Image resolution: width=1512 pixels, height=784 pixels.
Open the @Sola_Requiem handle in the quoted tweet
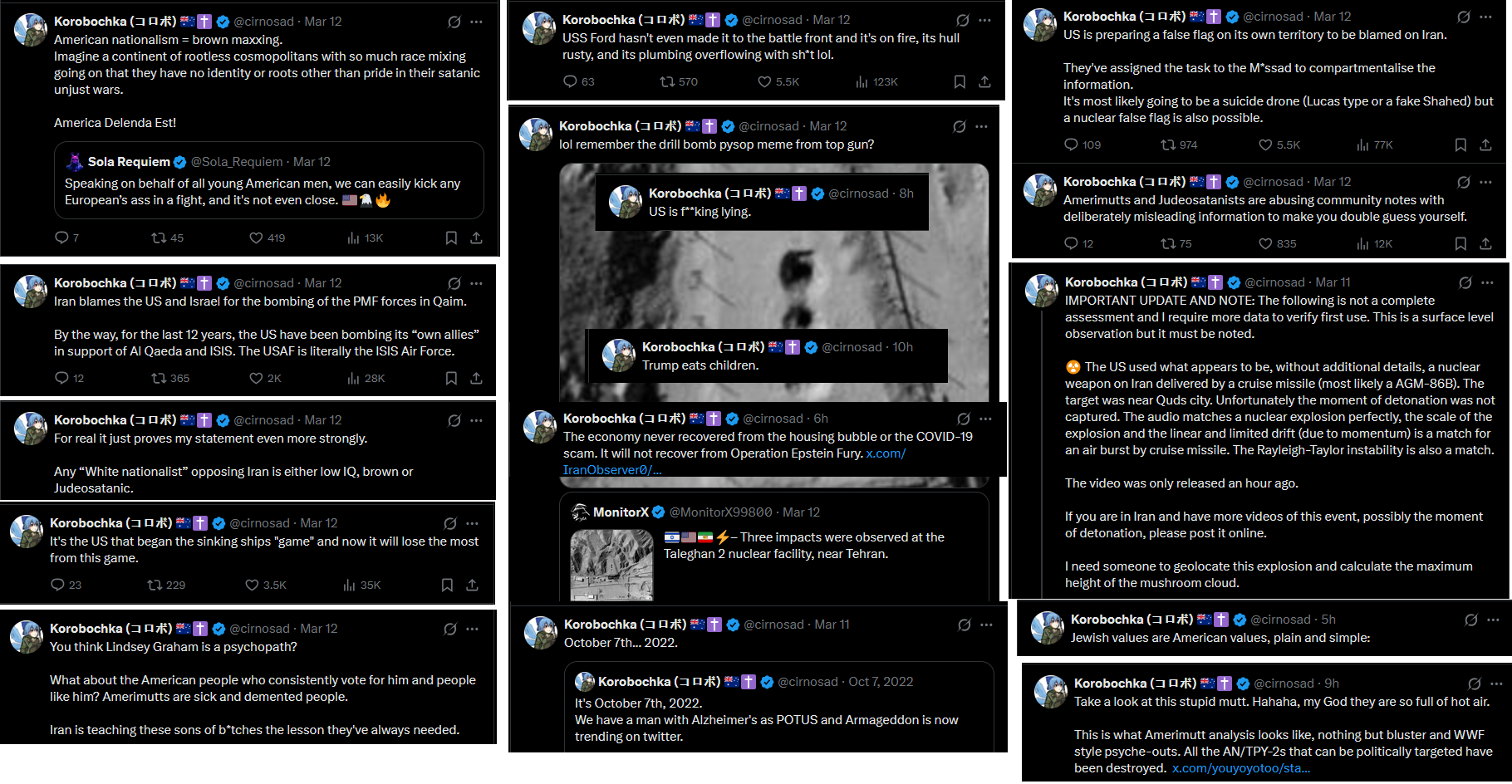(238, 162)
